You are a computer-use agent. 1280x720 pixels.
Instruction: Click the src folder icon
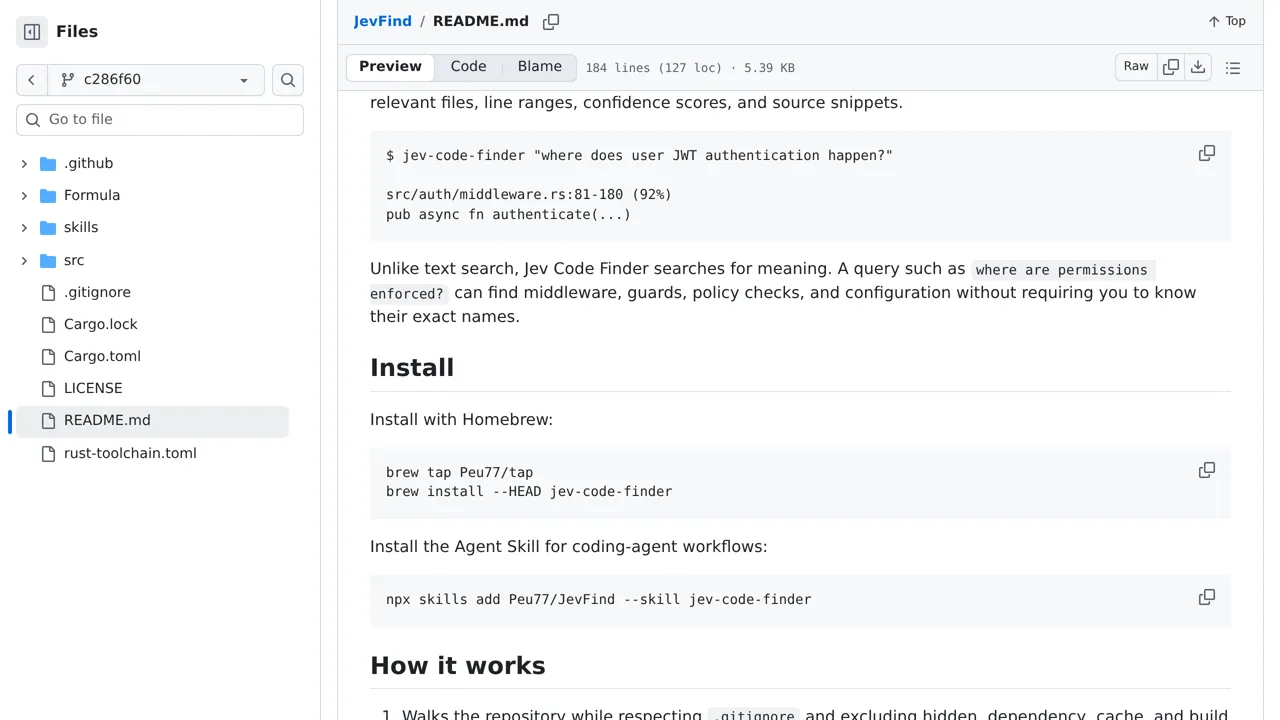48,260
